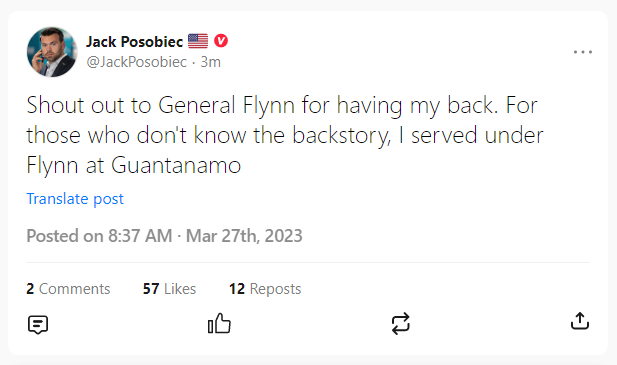View the 2 Comments count

tap(68, 289)
